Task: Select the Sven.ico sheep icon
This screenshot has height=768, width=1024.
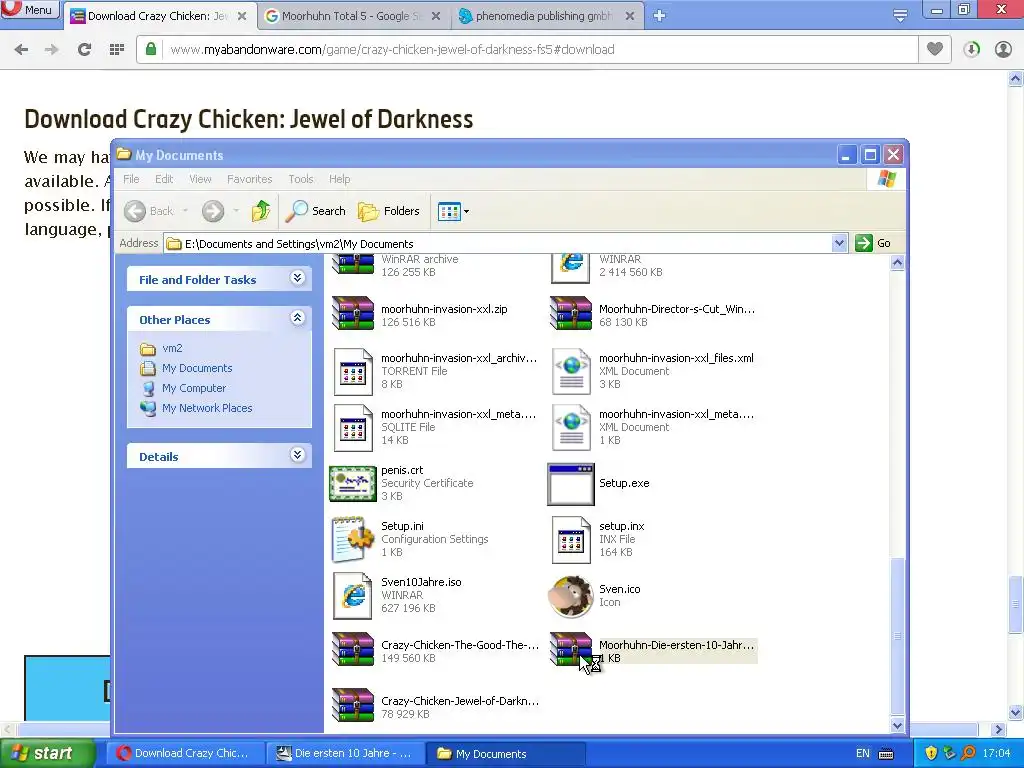Action: point(571,596)
